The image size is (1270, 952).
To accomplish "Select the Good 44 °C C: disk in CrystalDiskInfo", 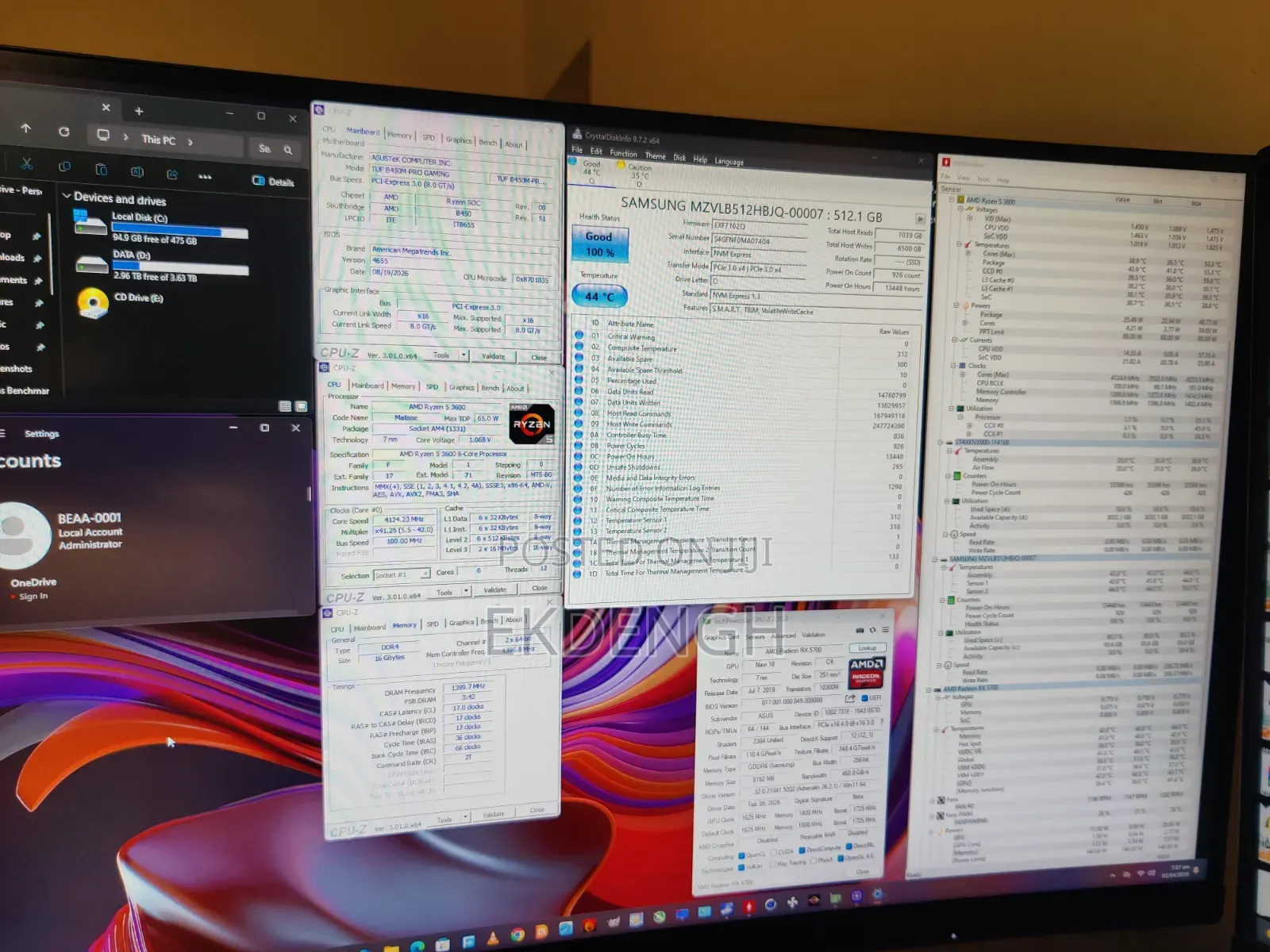I will click(x=592, y=171).
